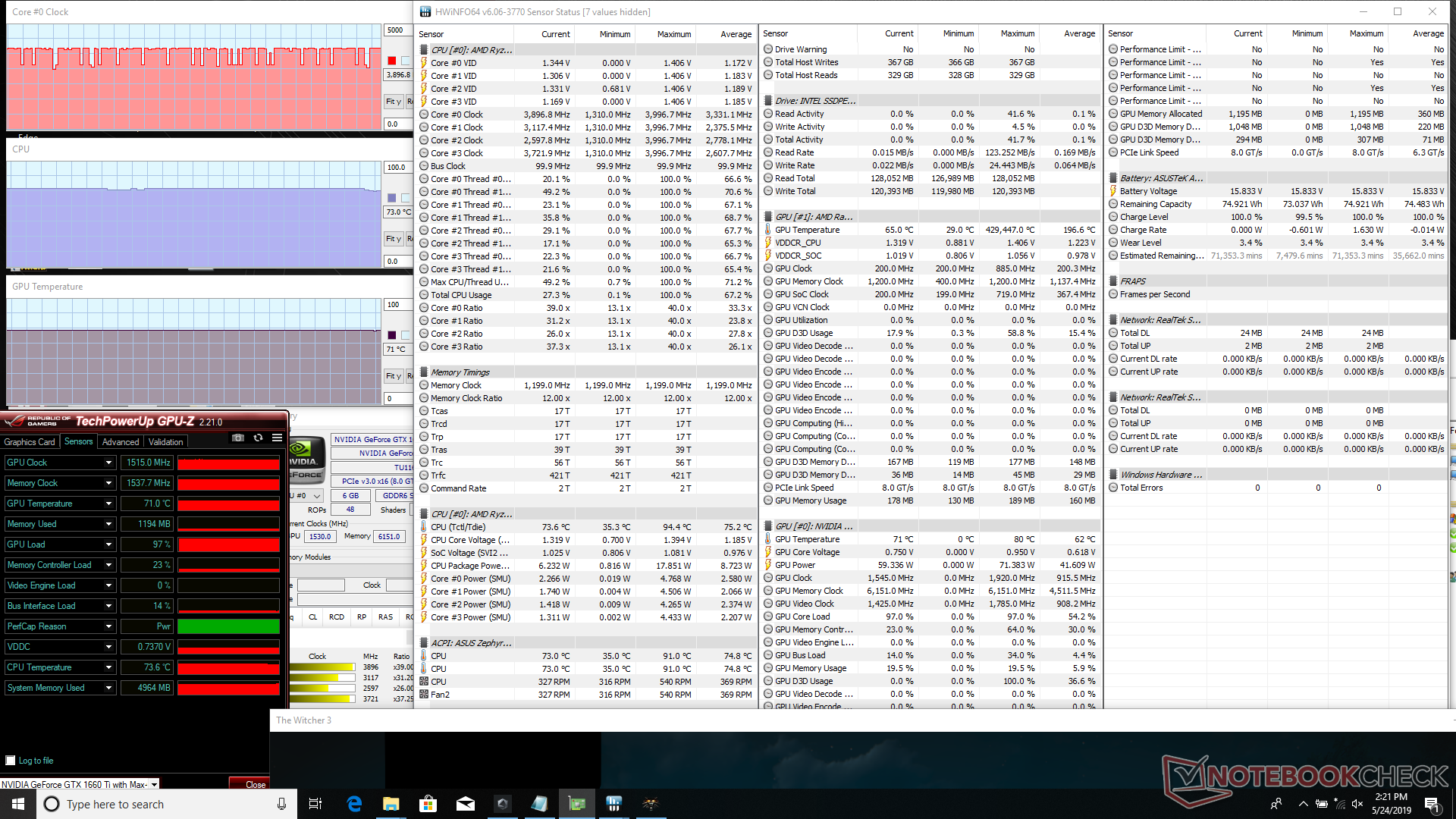Enable the Log to file checkbox
This screenshot has height=819, width=1456.
pos(11,761)
